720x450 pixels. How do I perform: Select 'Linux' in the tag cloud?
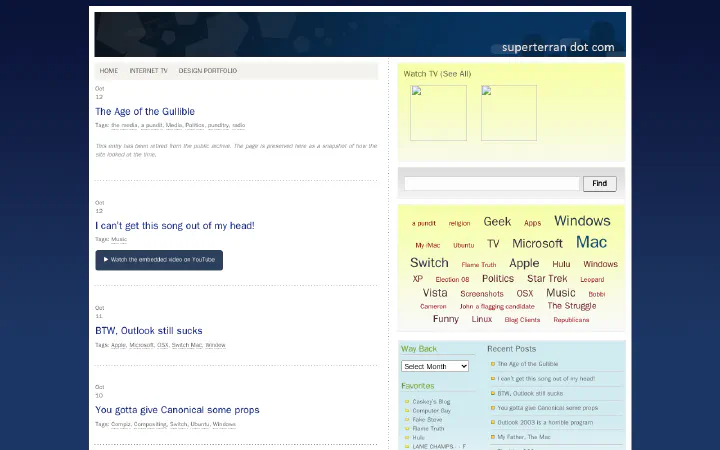click(482, 319)
